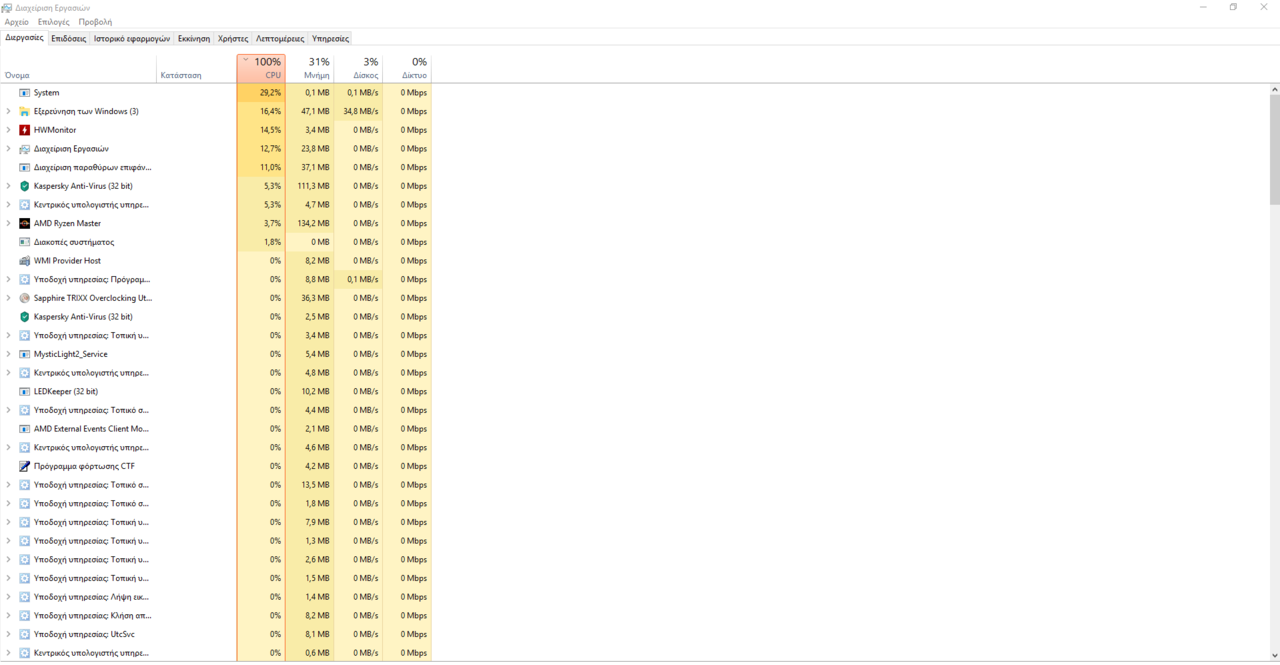Open the Επιλογές menu
This screenshot has width=1280, height=665.
pos(54,22)
